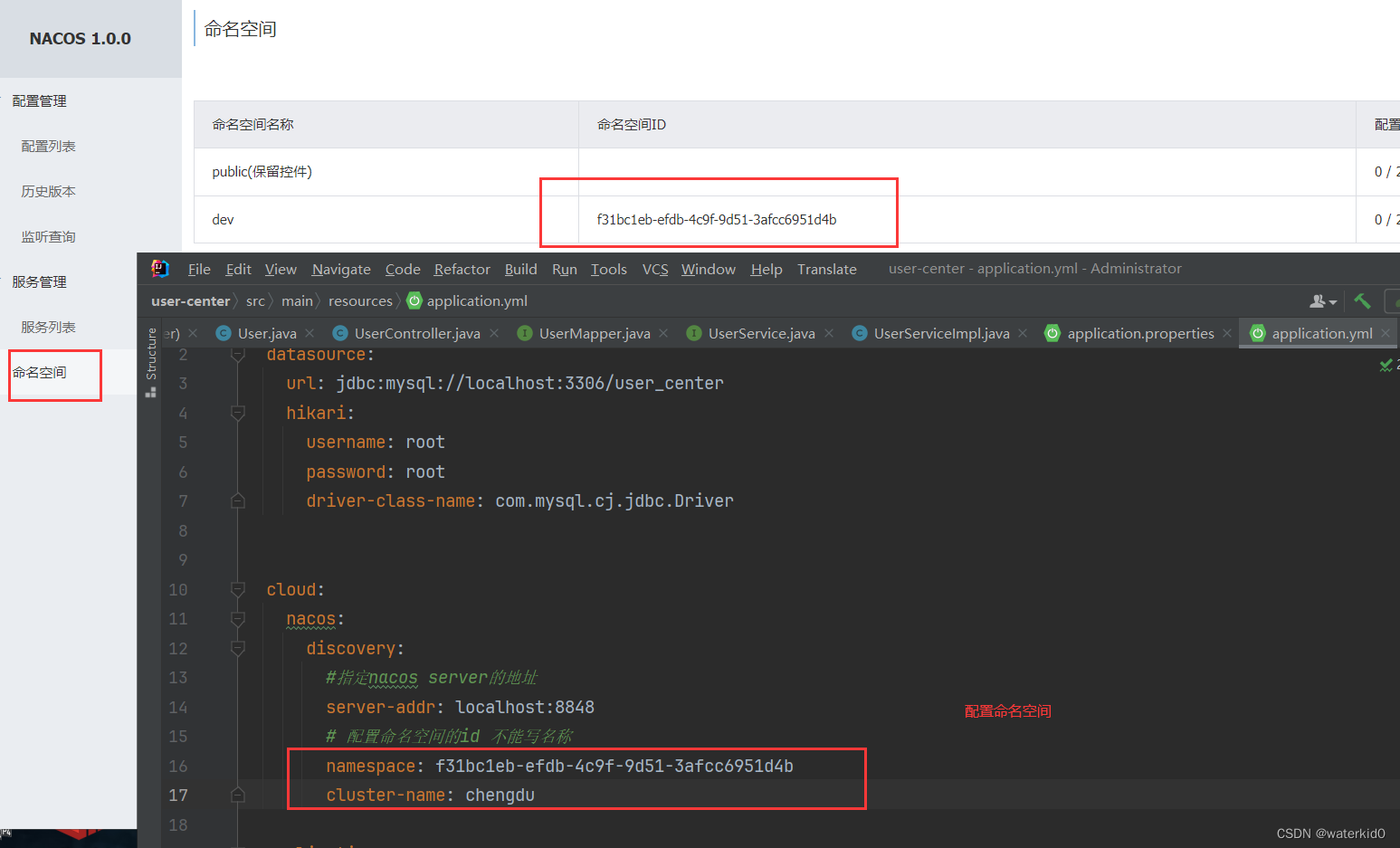Click the dev namespace ID value

click(717, 219)
